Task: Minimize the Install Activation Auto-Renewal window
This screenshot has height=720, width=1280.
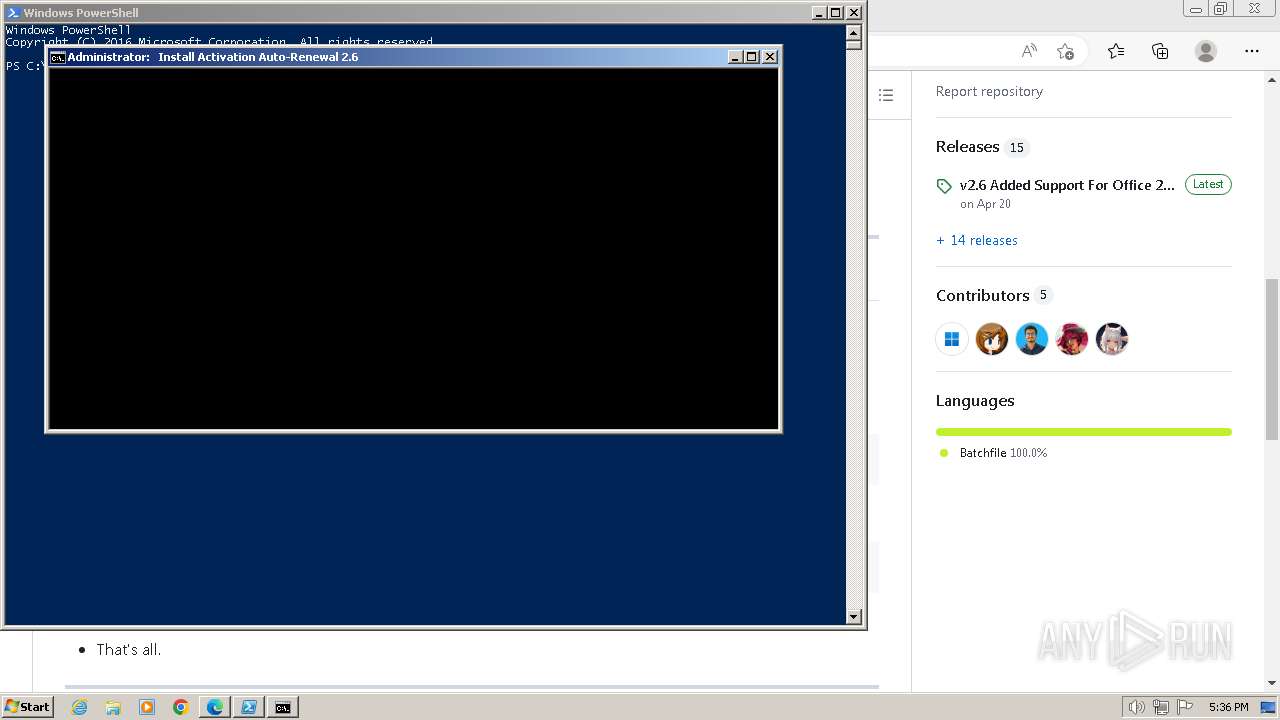Action: click(x=735, y=57)
